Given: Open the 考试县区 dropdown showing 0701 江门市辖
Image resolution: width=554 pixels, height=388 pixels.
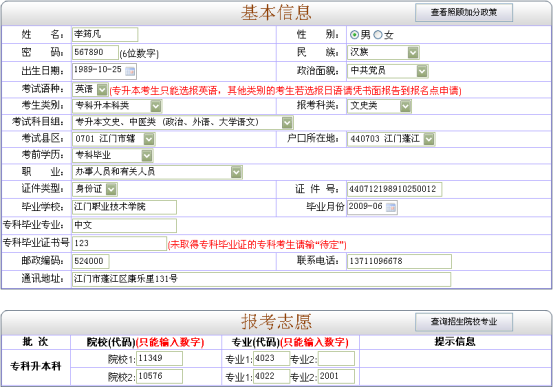Looking at the screenshot, I should 114,139.
